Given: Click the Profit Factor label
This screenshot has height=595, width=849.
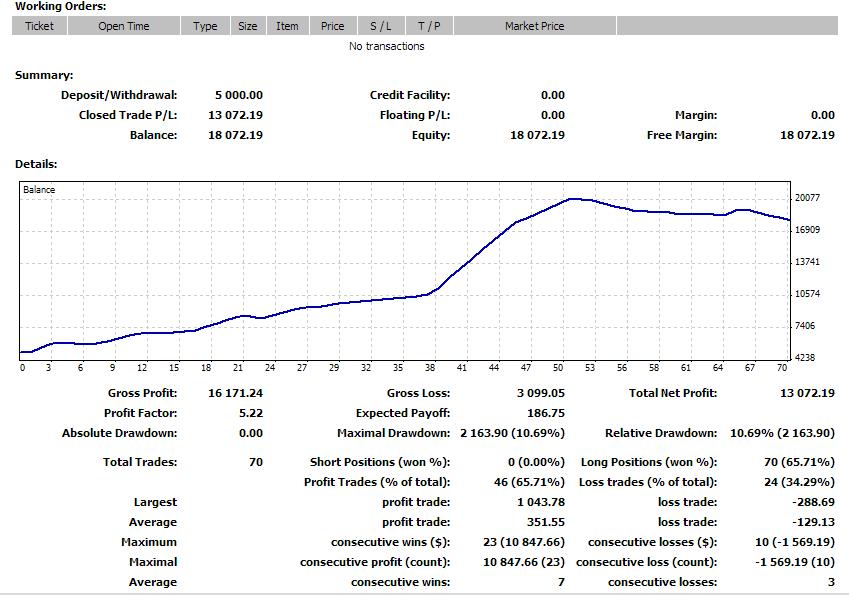Looking at the screenshot, I should coord(140,413).
